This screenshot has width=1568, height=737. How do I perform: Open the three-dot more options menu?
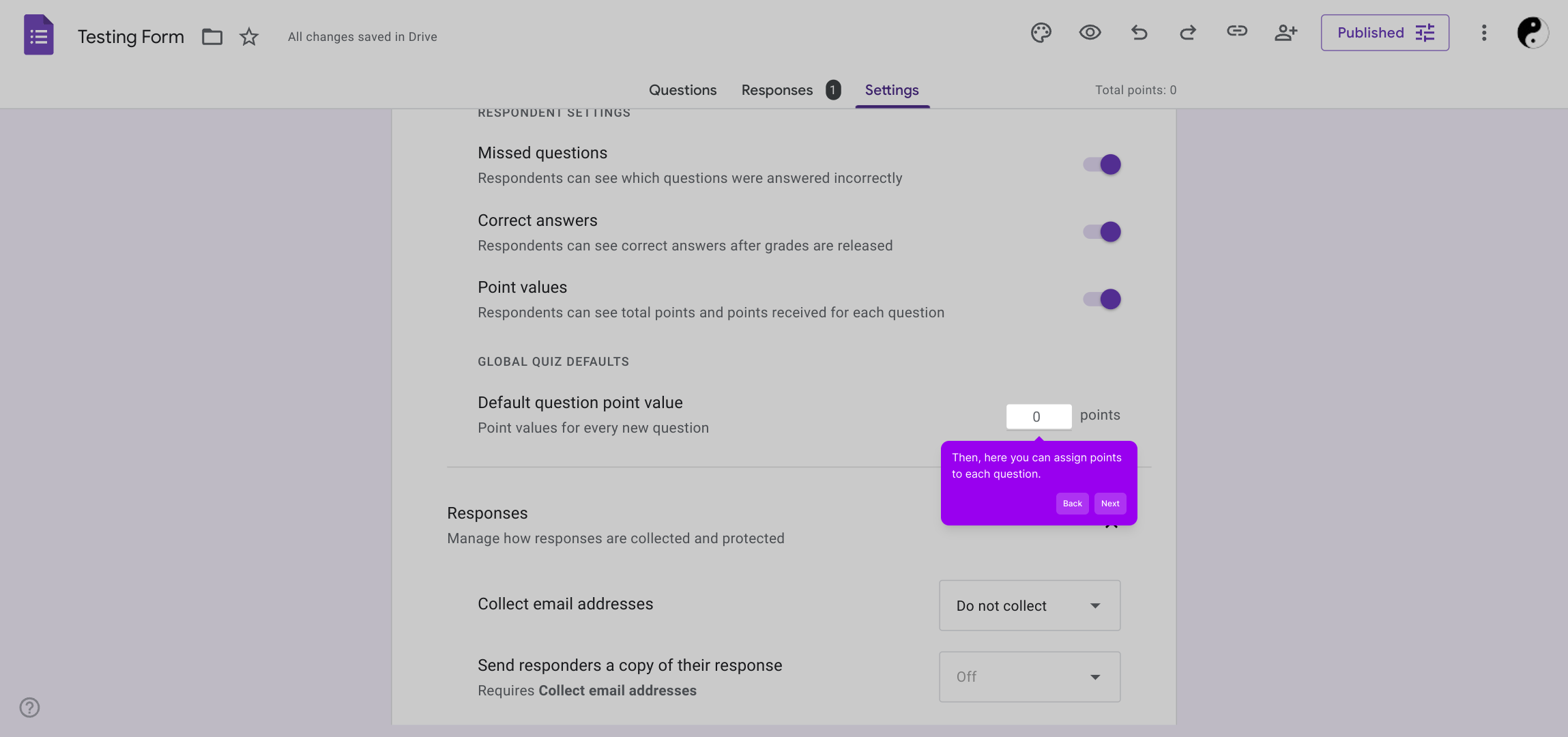click(1483, 33)
